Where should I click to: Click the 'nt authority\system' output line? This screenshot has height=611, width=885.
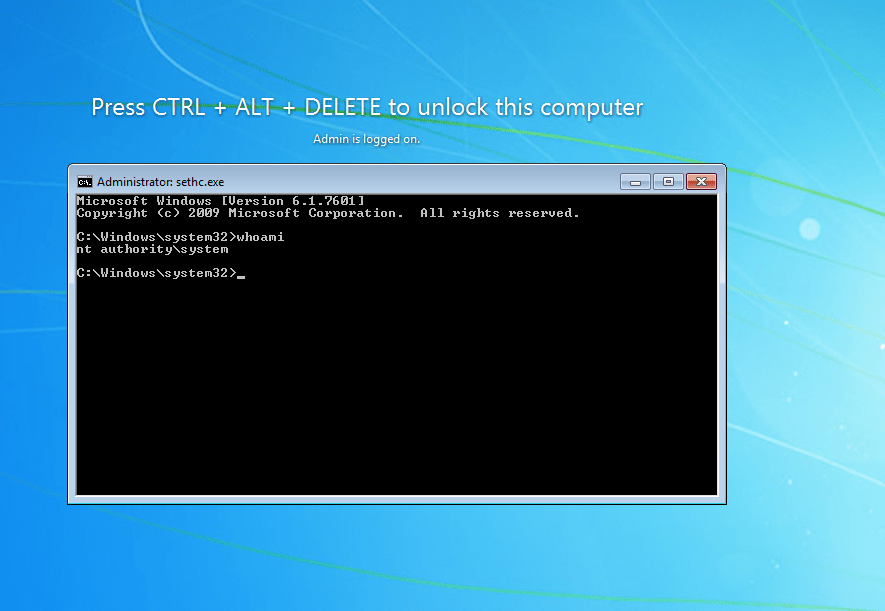[x=152, y=249]
